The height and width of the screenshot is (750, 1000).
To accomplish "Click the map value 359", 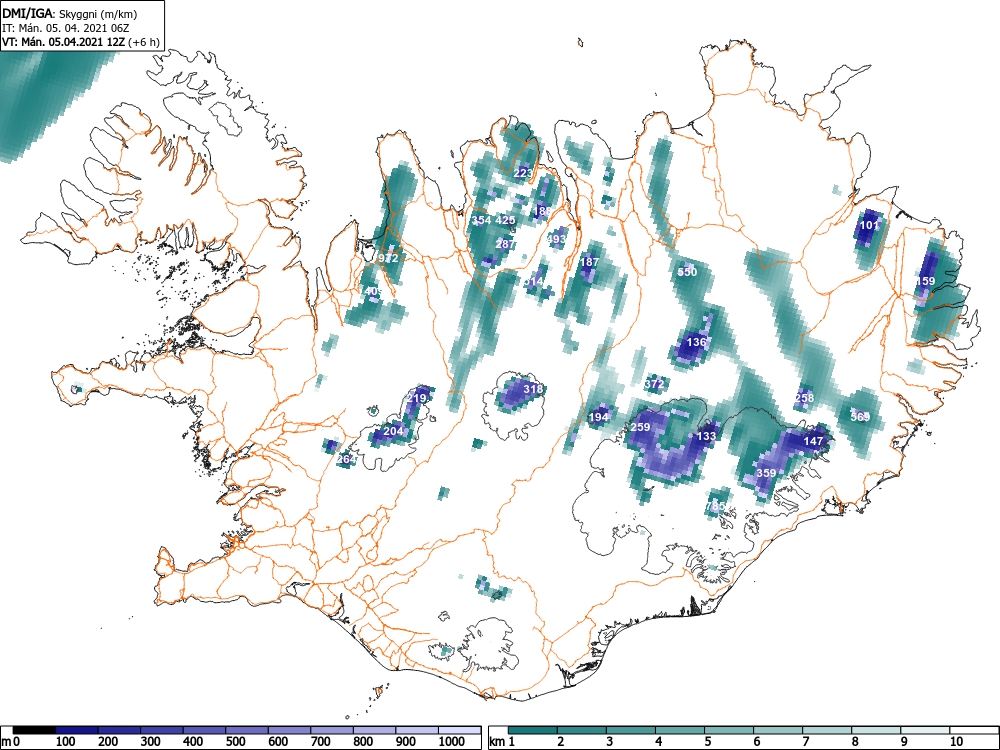I will 766,473.
